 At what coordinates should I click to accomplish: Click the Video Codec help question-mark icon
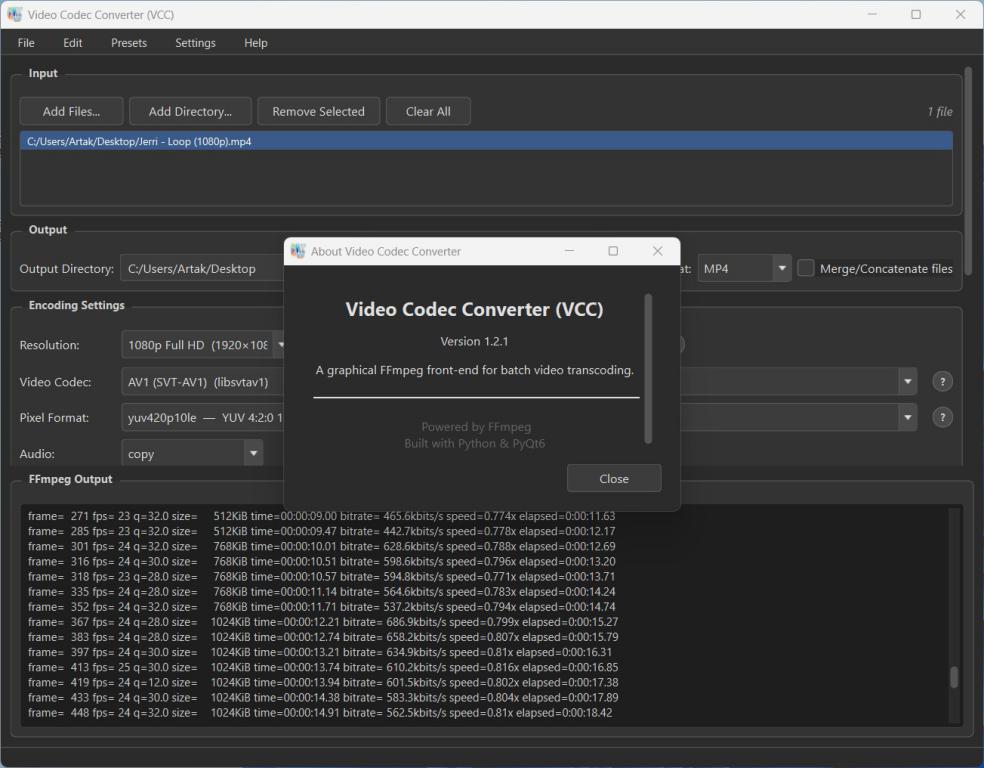pyautogui.click(x=941, y=381)
